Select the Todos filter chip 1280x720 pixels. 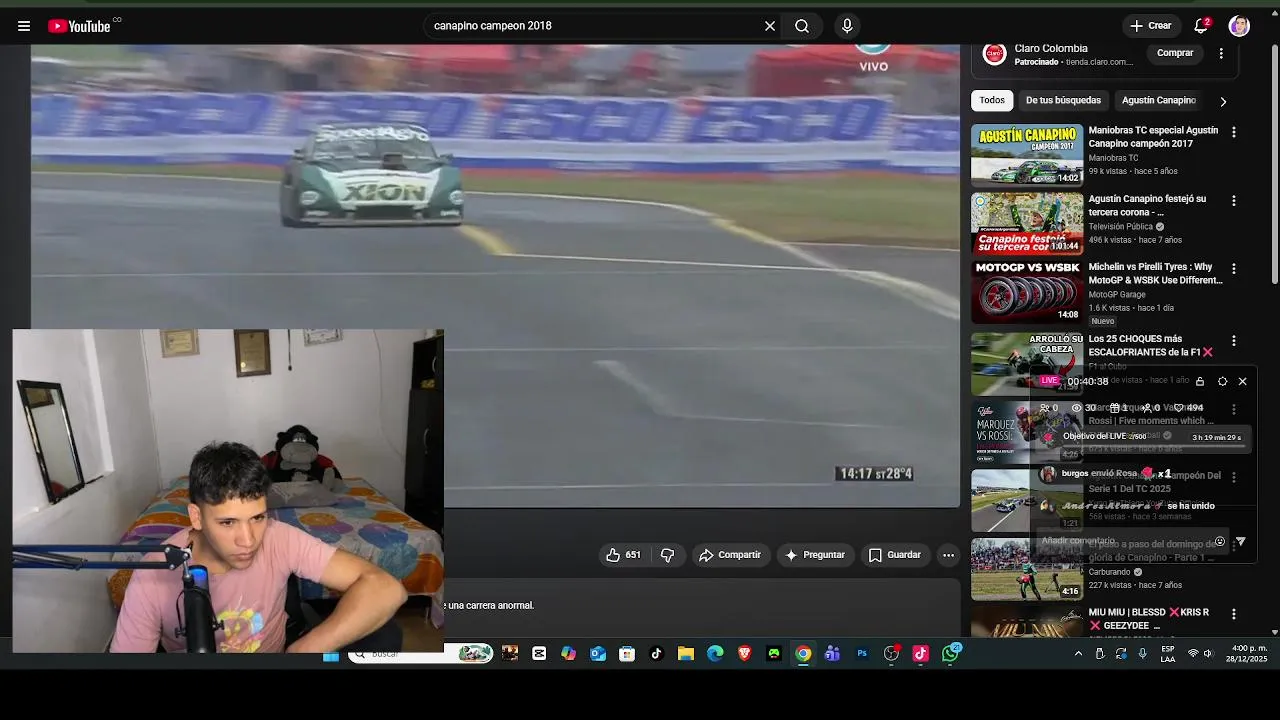(992, 100)
